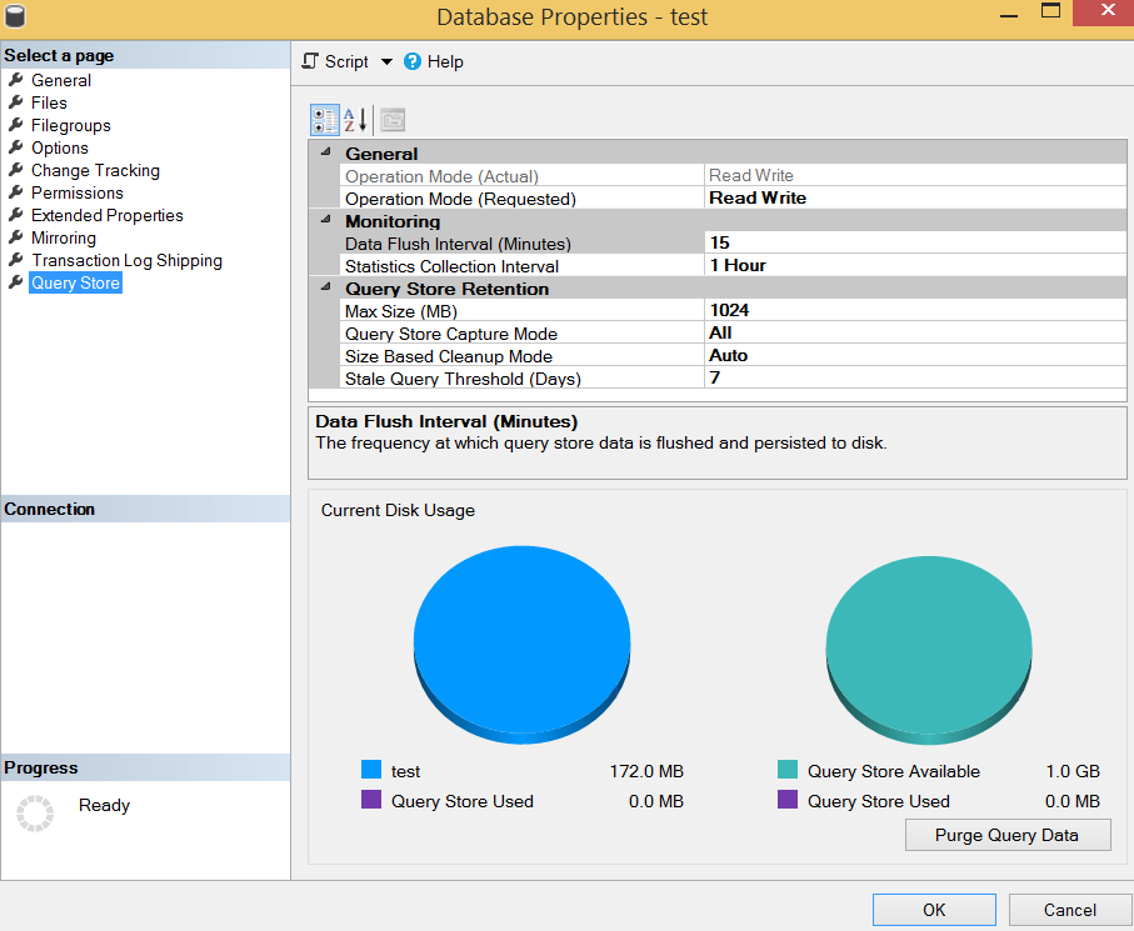The image size is (1134, 931).
Task: Open the Files page
Action: point(49,103)
